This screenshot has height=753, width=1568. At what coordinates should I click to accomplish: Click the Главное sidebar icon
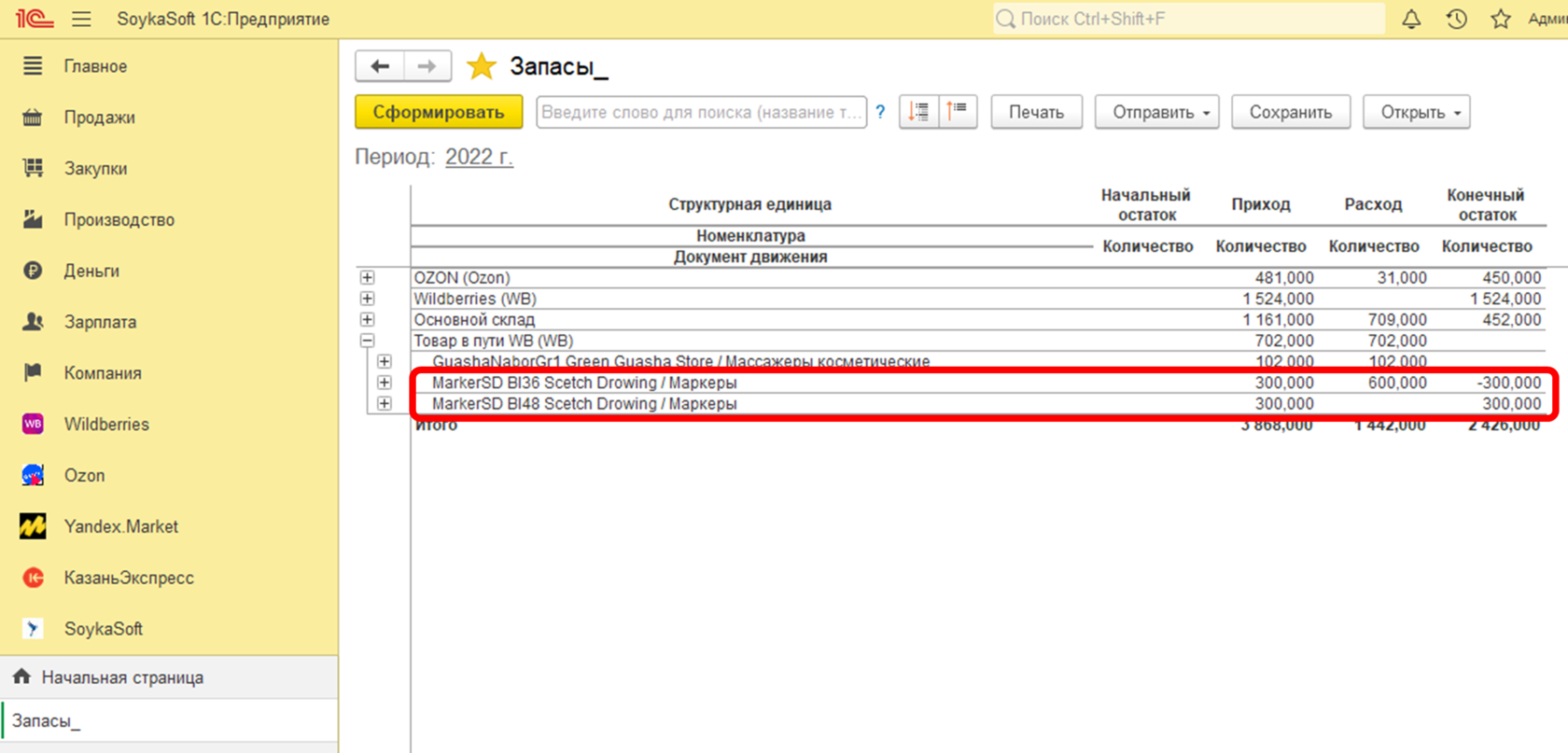point(33,66)
